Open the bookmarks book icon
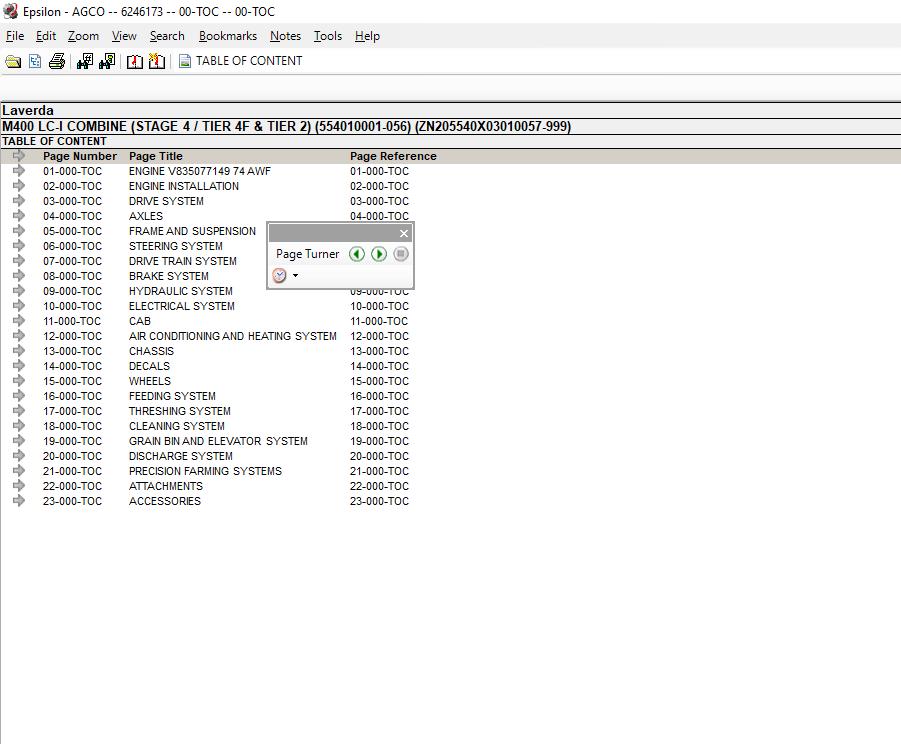 134,61
